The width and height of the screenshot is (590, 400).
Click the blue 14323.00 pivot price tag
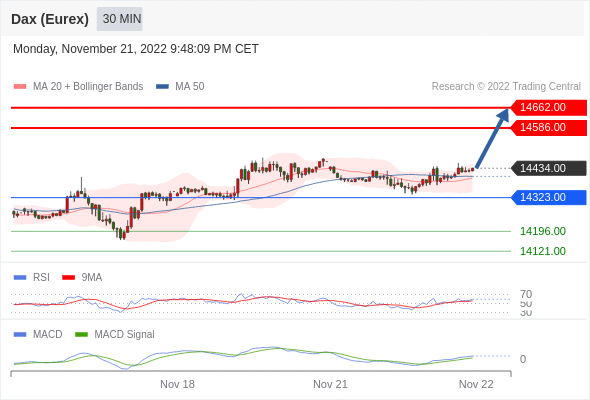click(549, 198)
